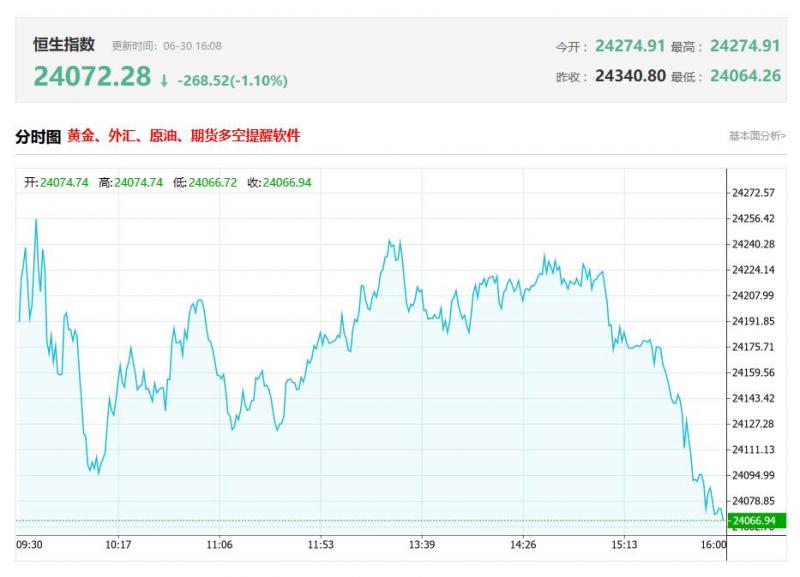Select the chart 开 value 24074.74
The height and width of the screenshot is (577, 800).
(x=64, y=183)
